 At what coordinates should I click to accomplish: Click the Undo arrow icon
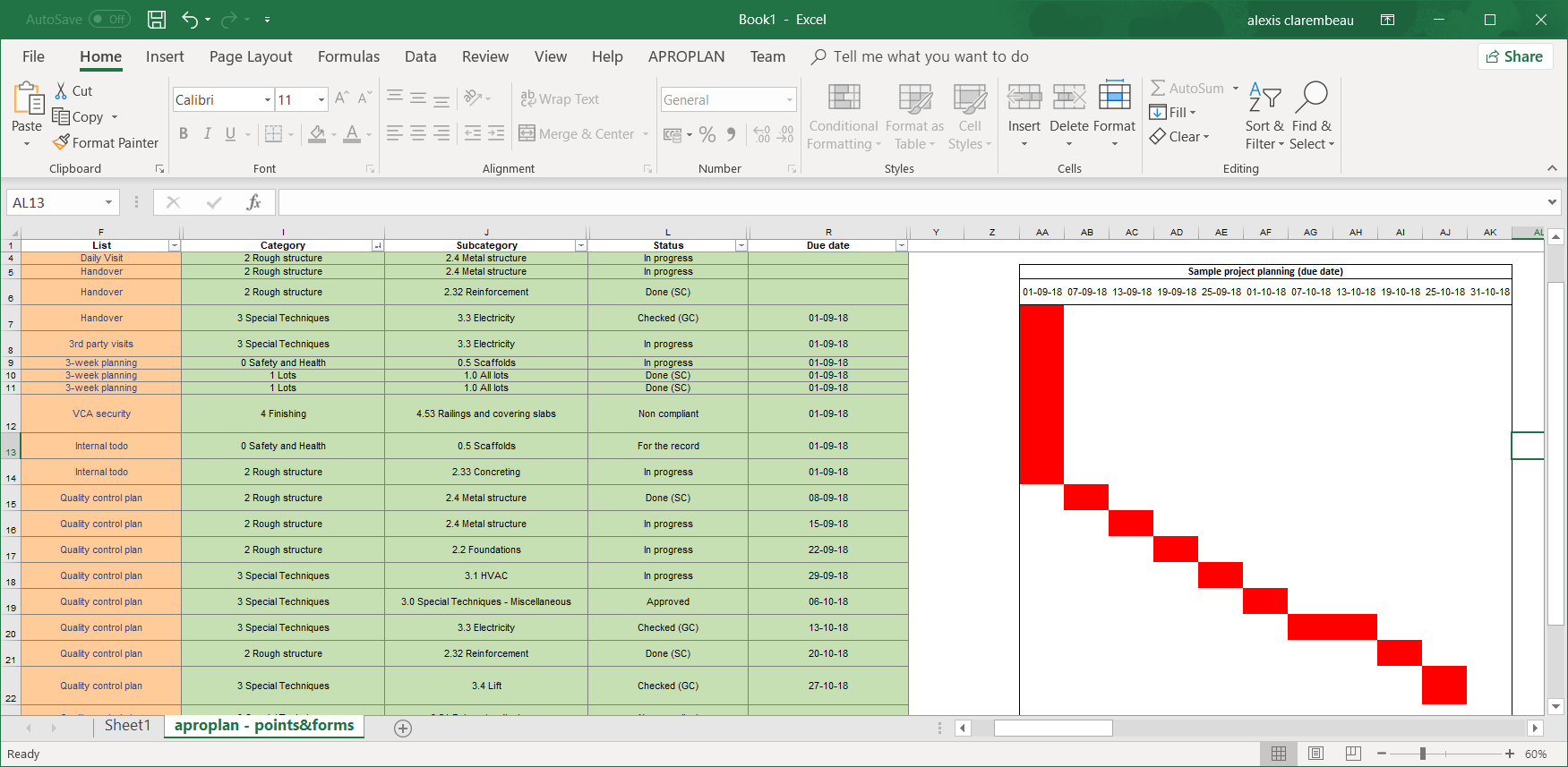tap(190, 19)
